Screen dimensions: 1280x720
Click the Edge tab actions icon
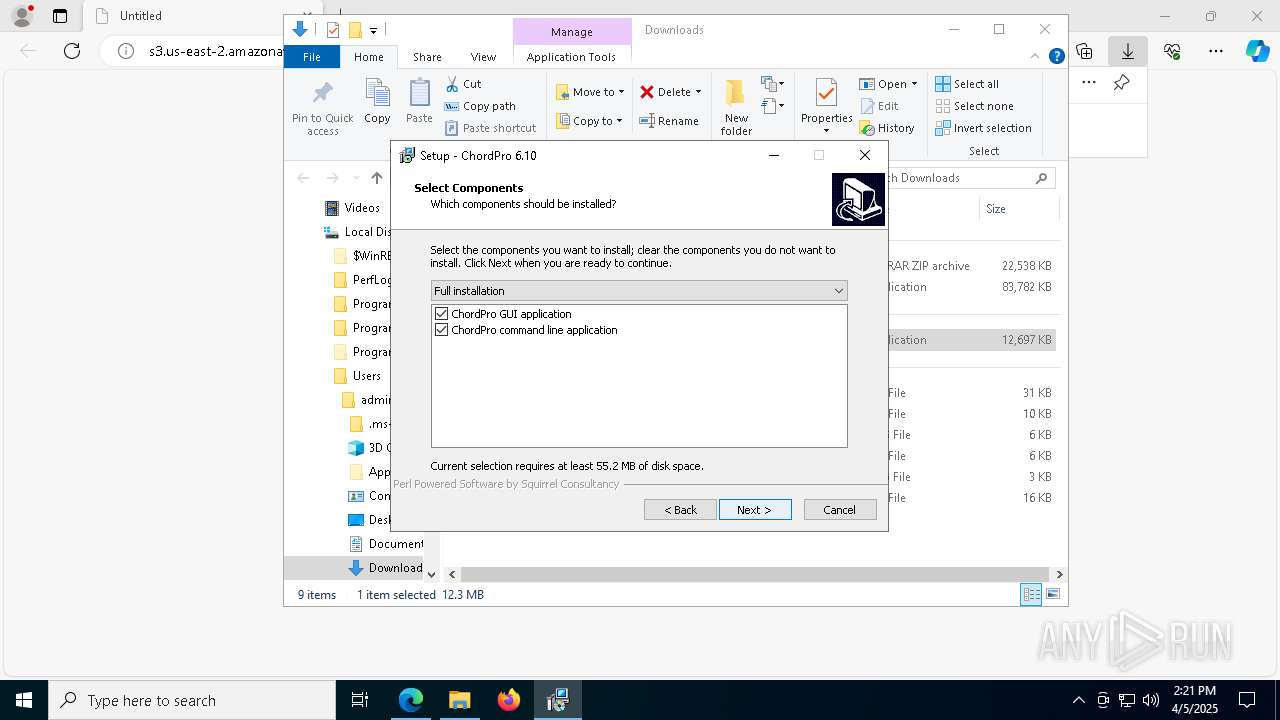click(60, 16)
